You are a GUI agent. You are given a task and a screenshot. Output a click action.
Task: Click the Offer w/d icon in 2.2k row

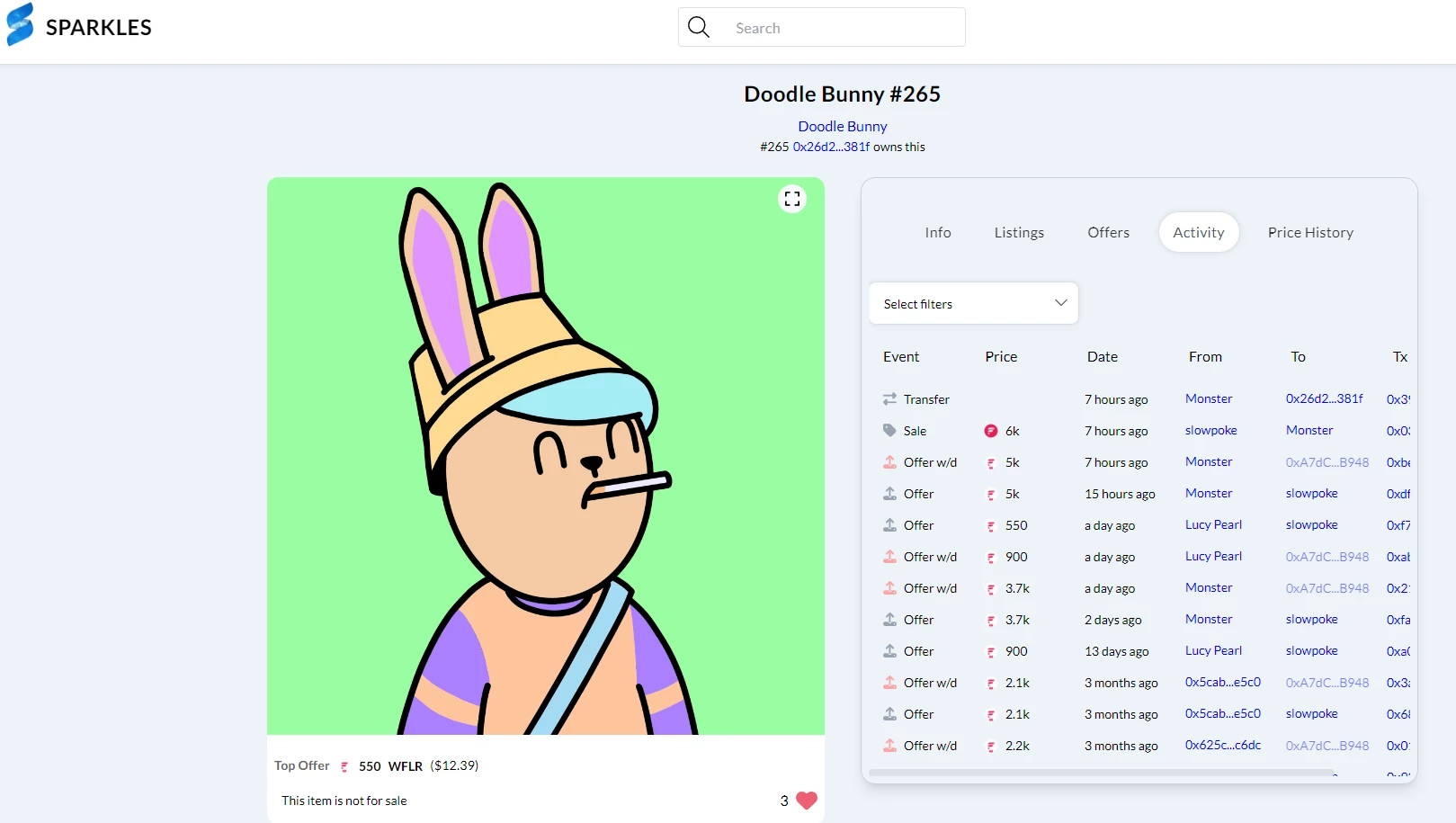coord(889,745)
